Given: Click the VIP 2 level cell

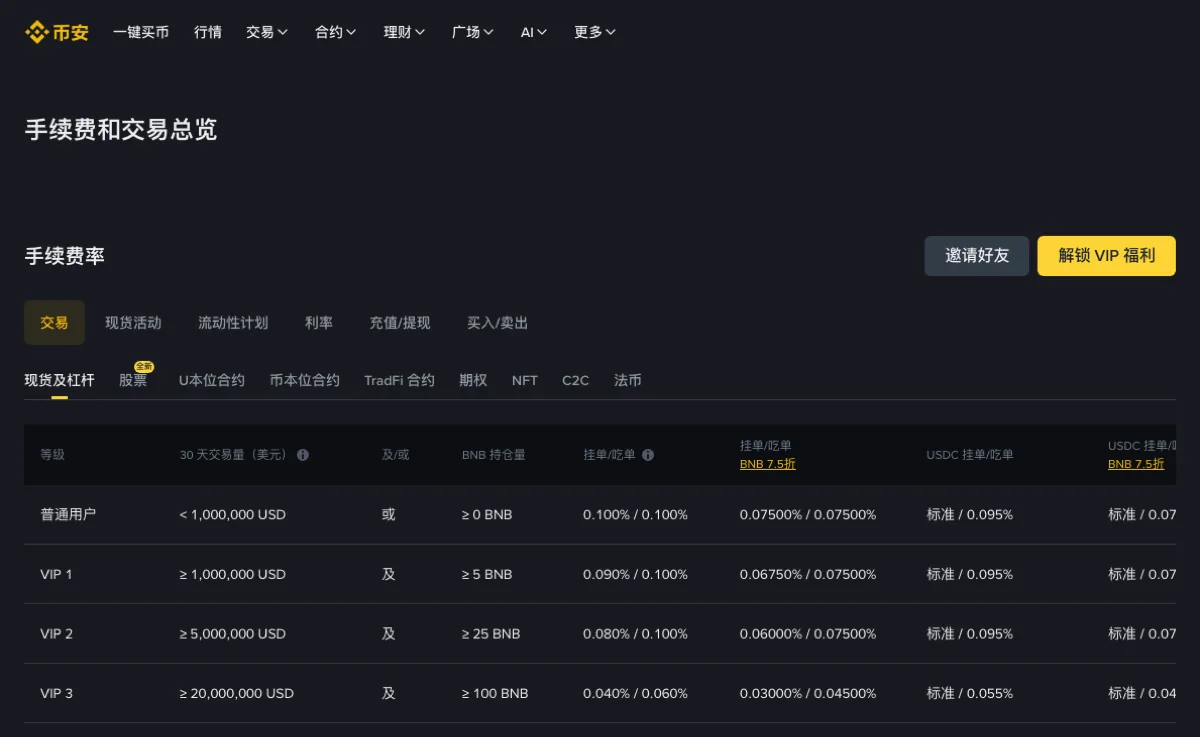Looking at the screenshot, I should coord(56,633).
